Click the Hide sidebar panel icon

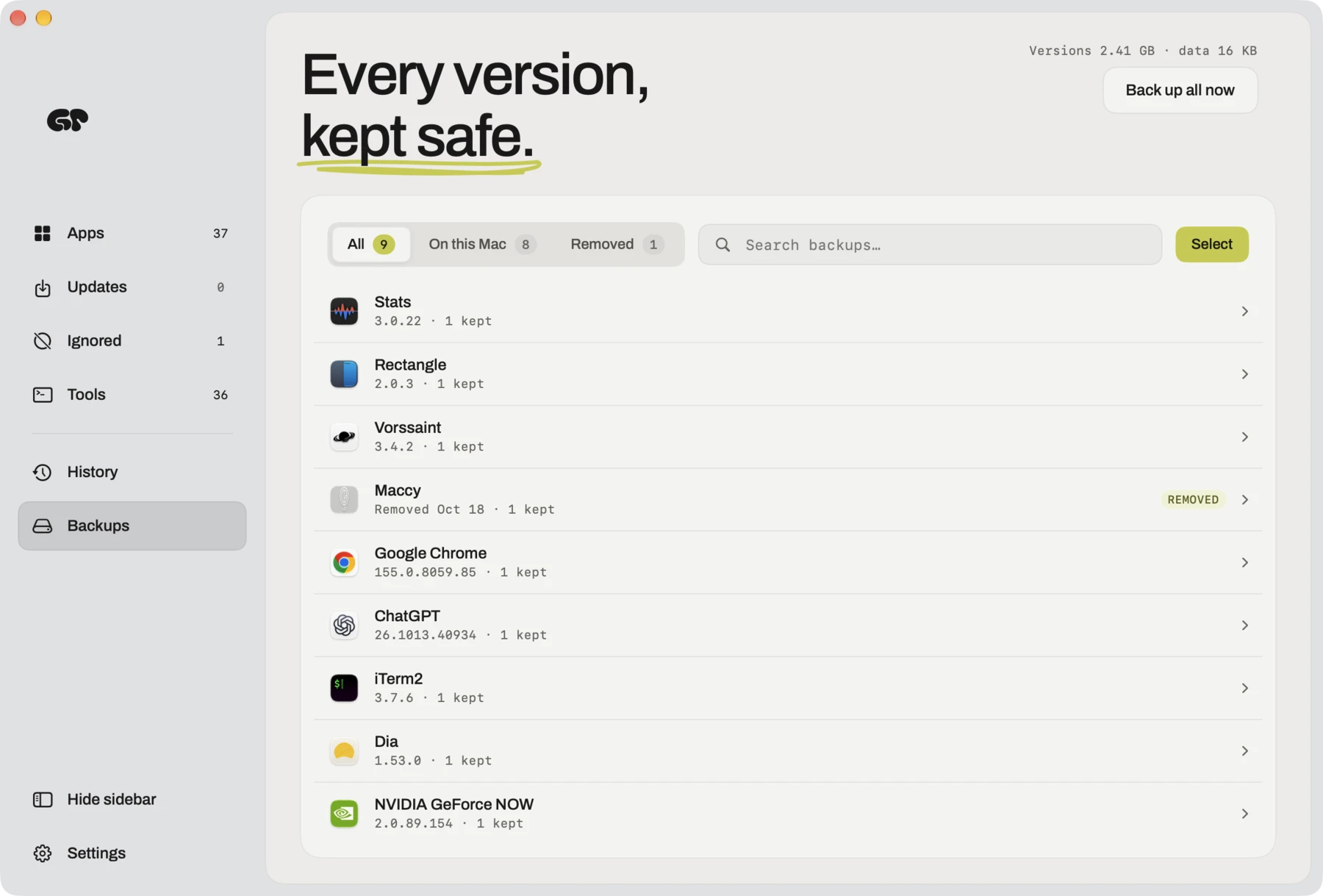[43, 799]
